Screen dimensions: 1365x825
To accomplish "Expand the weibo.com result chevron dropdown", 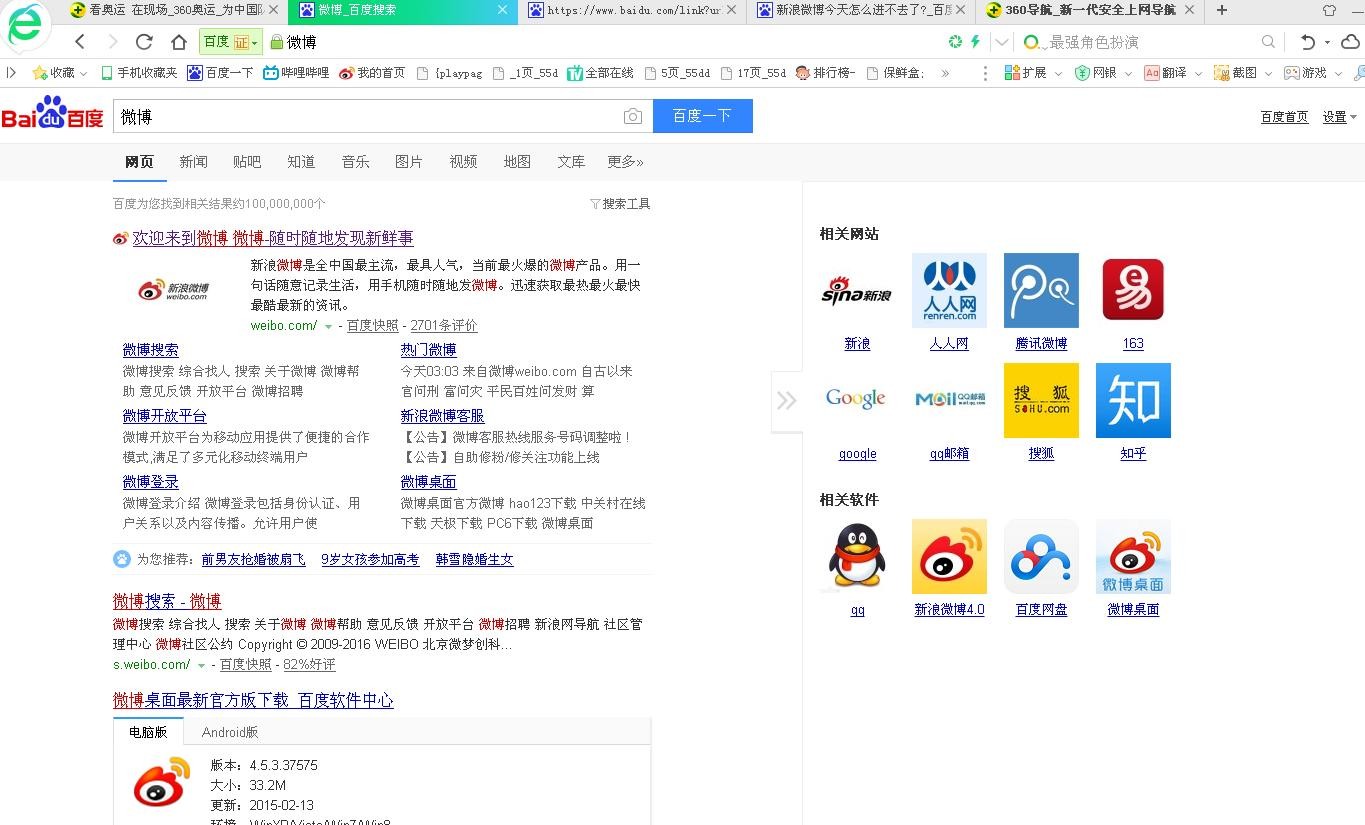I will coord(330,325).
